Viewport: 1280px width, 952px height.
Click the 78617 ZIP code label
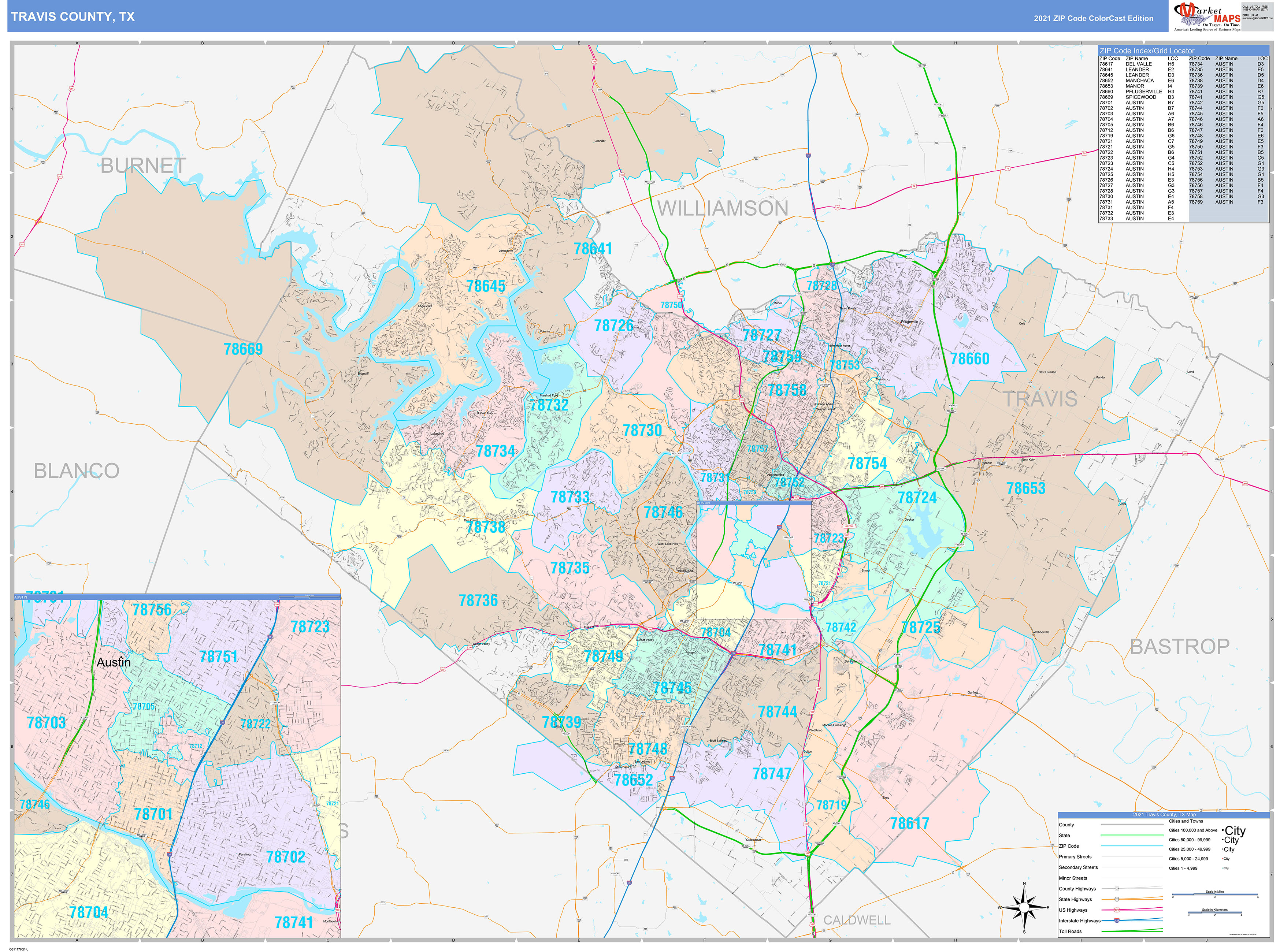coord(909,823)
